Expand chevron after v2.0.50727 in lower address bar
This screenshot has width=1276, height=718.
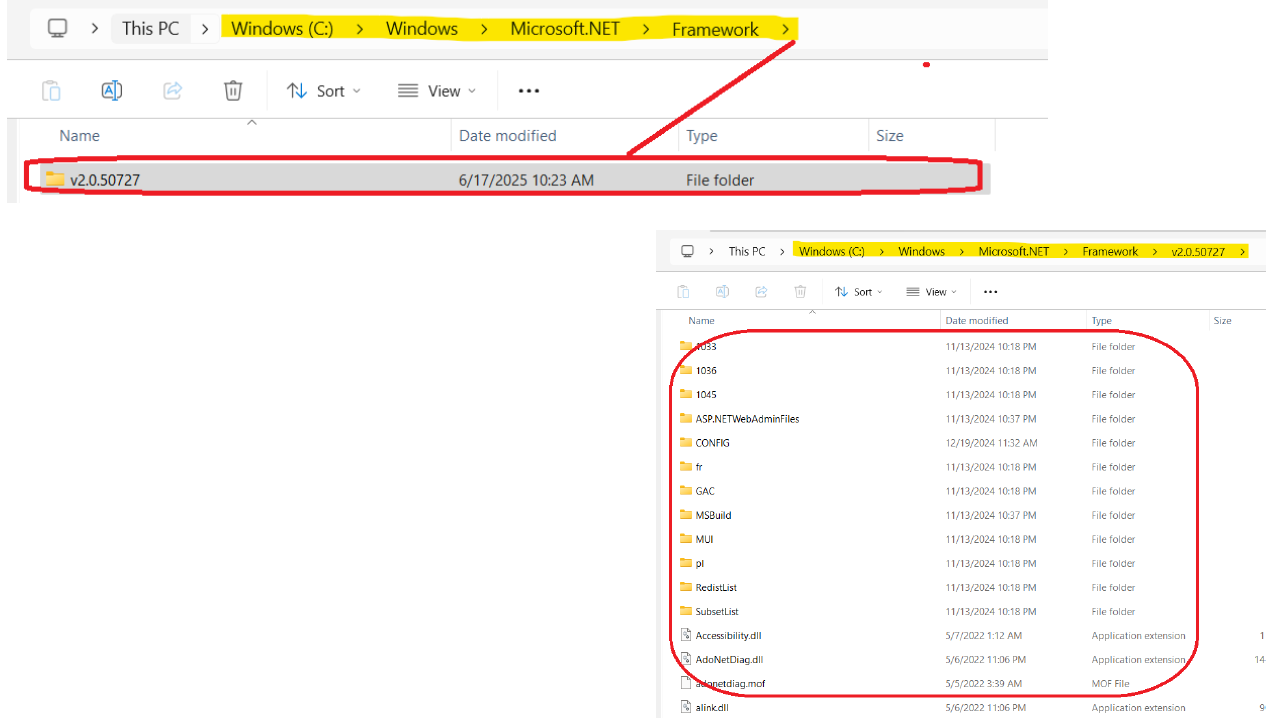click(x=1243, y=252)
